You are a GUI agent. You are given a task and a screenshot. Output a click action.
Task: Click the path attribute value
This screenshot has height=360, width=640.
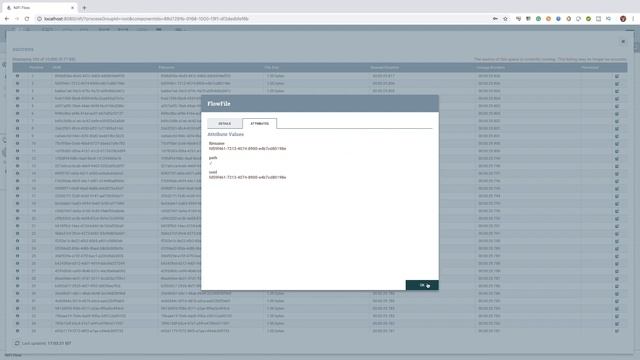[211, 163]
